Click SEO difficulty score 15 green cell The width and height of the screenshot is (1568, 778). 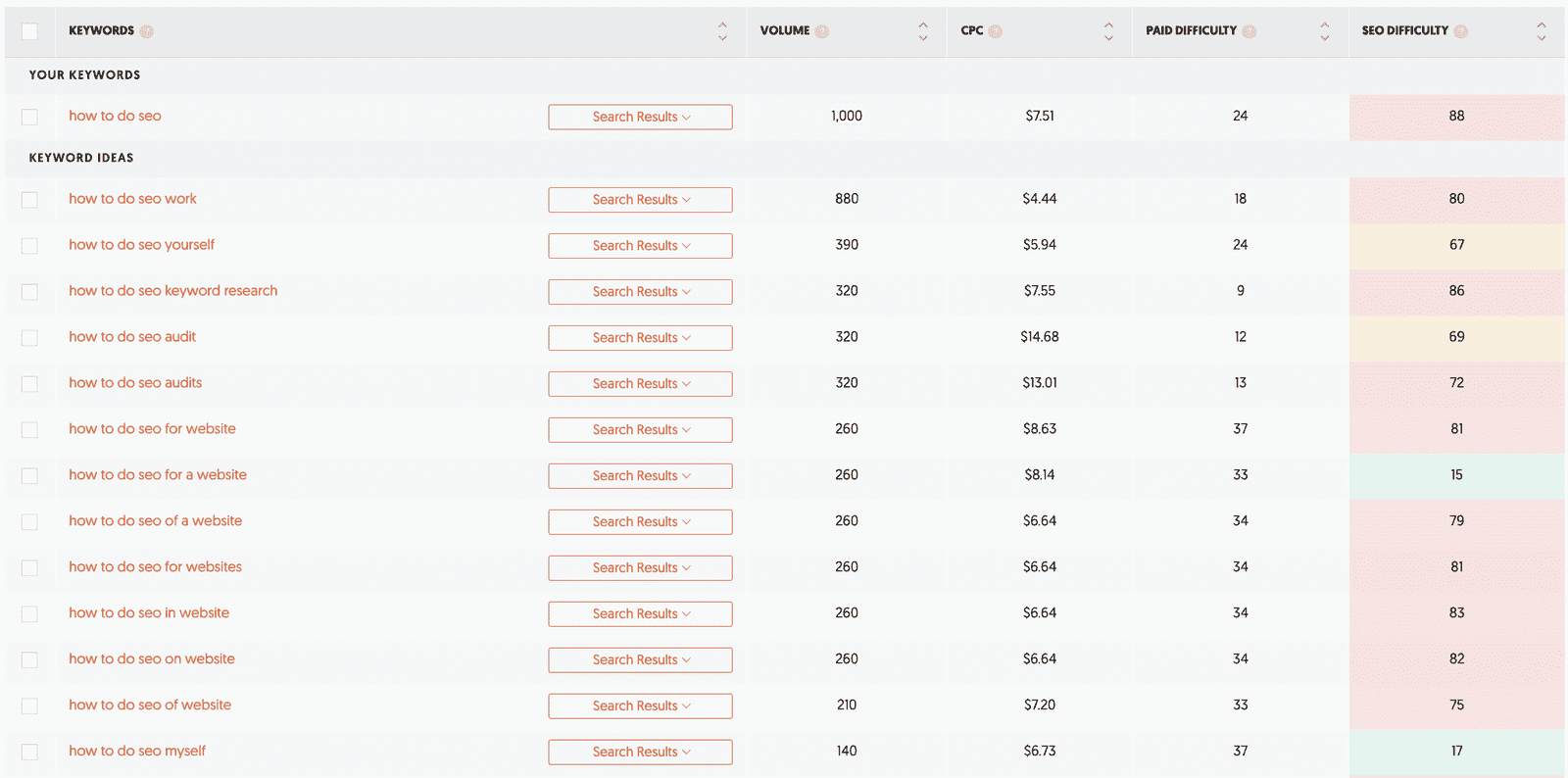coord(1456,475)
